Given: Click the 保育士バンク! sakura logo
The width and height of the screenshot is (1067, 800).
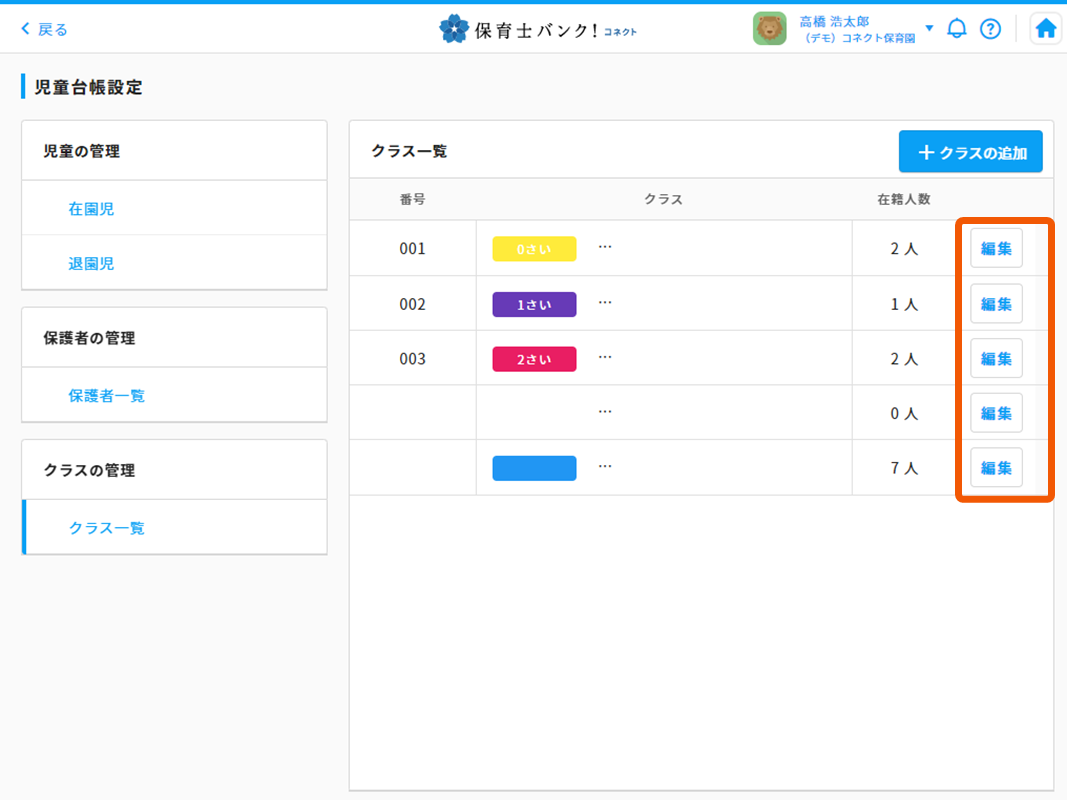Looking at the screenshot, I should coord(454,29).
